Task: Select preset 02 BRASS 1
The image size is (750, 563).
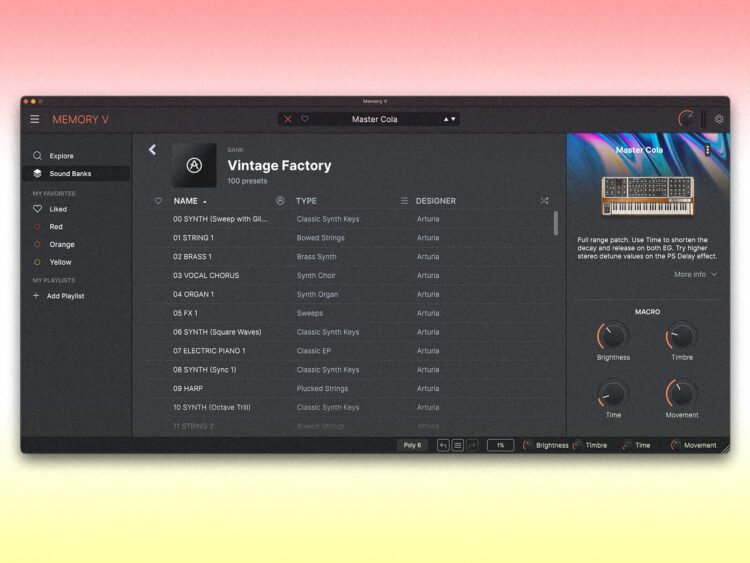Action: point(349,256)
